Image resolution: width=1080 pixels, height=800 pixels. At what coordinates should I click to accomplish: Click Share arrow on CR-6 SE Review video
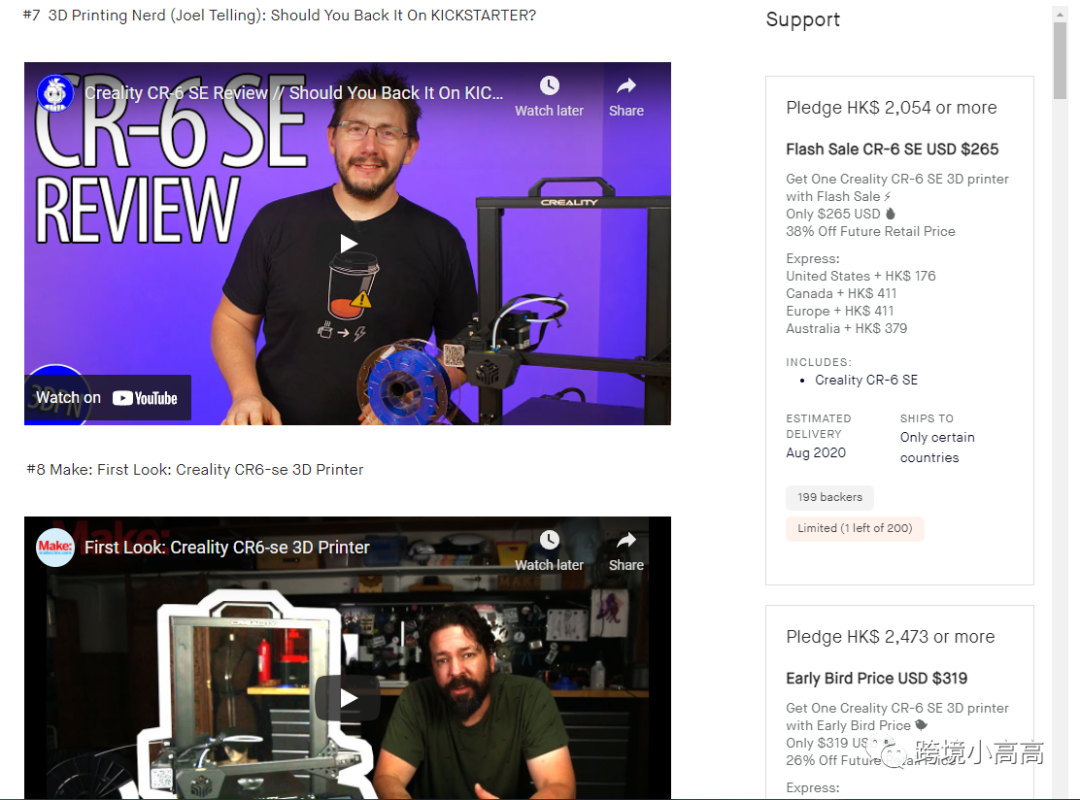(x=626, y=85)
